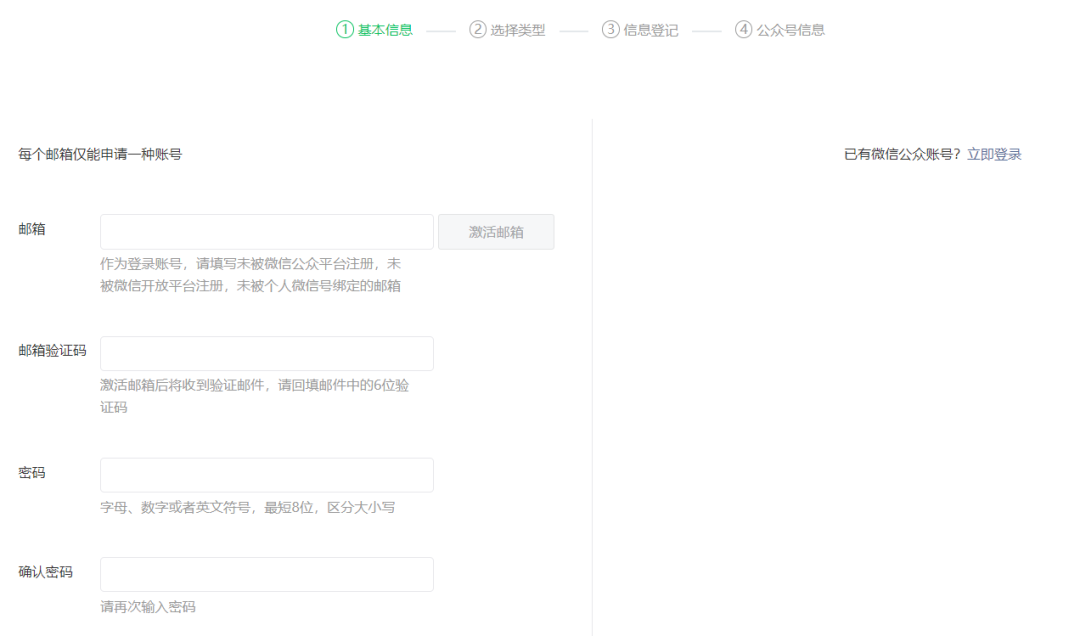Click the 确认密码 confirm password field

click(x=267, y=575)
